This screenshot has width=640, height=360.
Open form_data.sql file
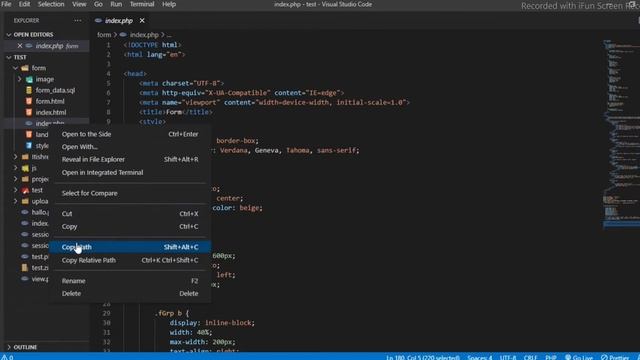coord(55,90)
